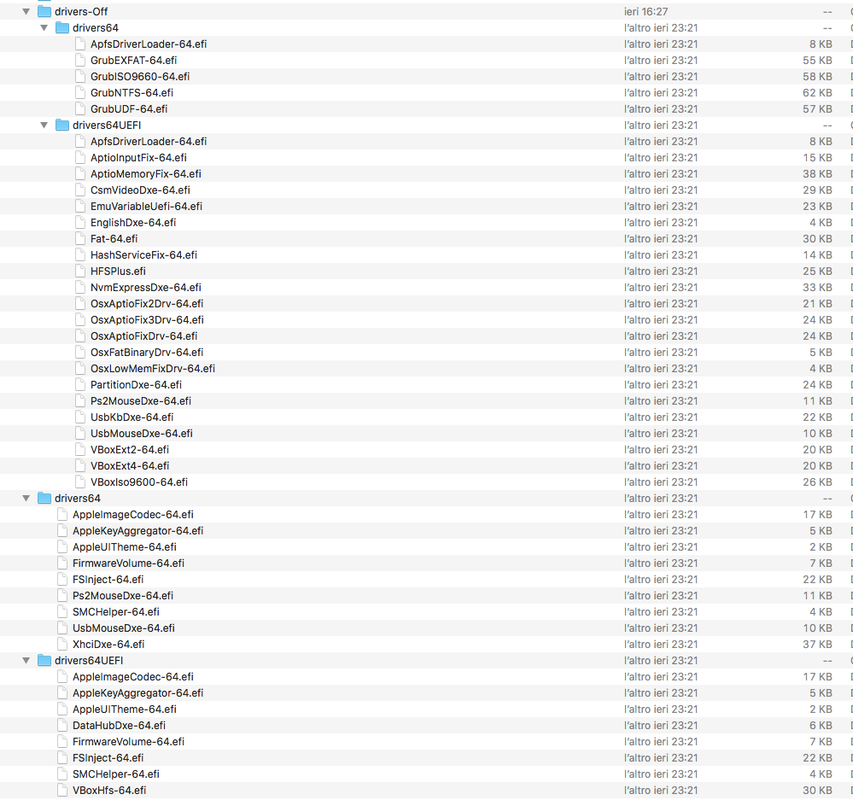Click folder icon of drivers64 holding XhciDxe-64.efi

tap(44, 498)
